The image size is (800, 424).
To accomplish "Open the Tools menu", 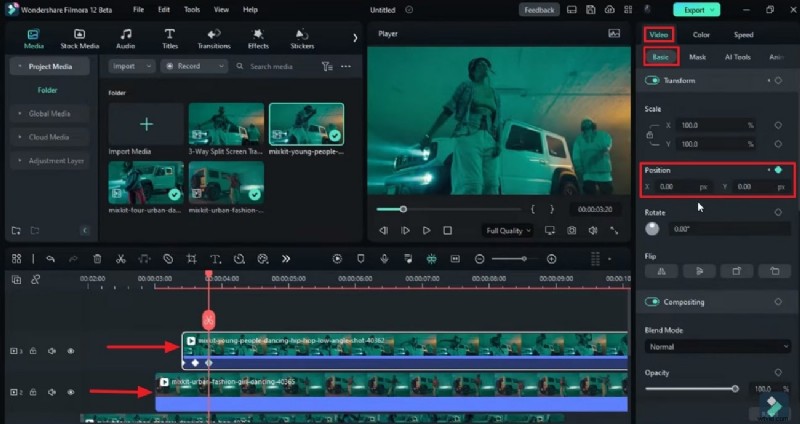I will click(191, 9).
